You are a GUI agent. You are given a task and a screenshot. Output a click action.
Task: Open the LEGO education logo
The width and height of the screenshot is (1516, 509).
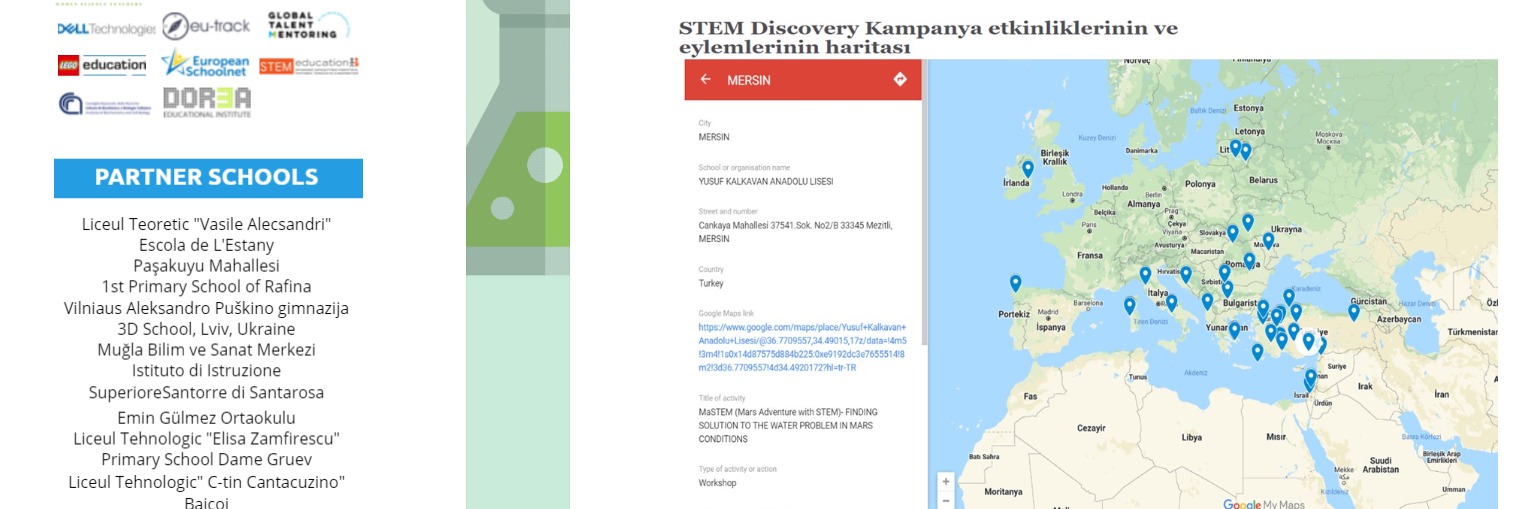coord(102,65)
